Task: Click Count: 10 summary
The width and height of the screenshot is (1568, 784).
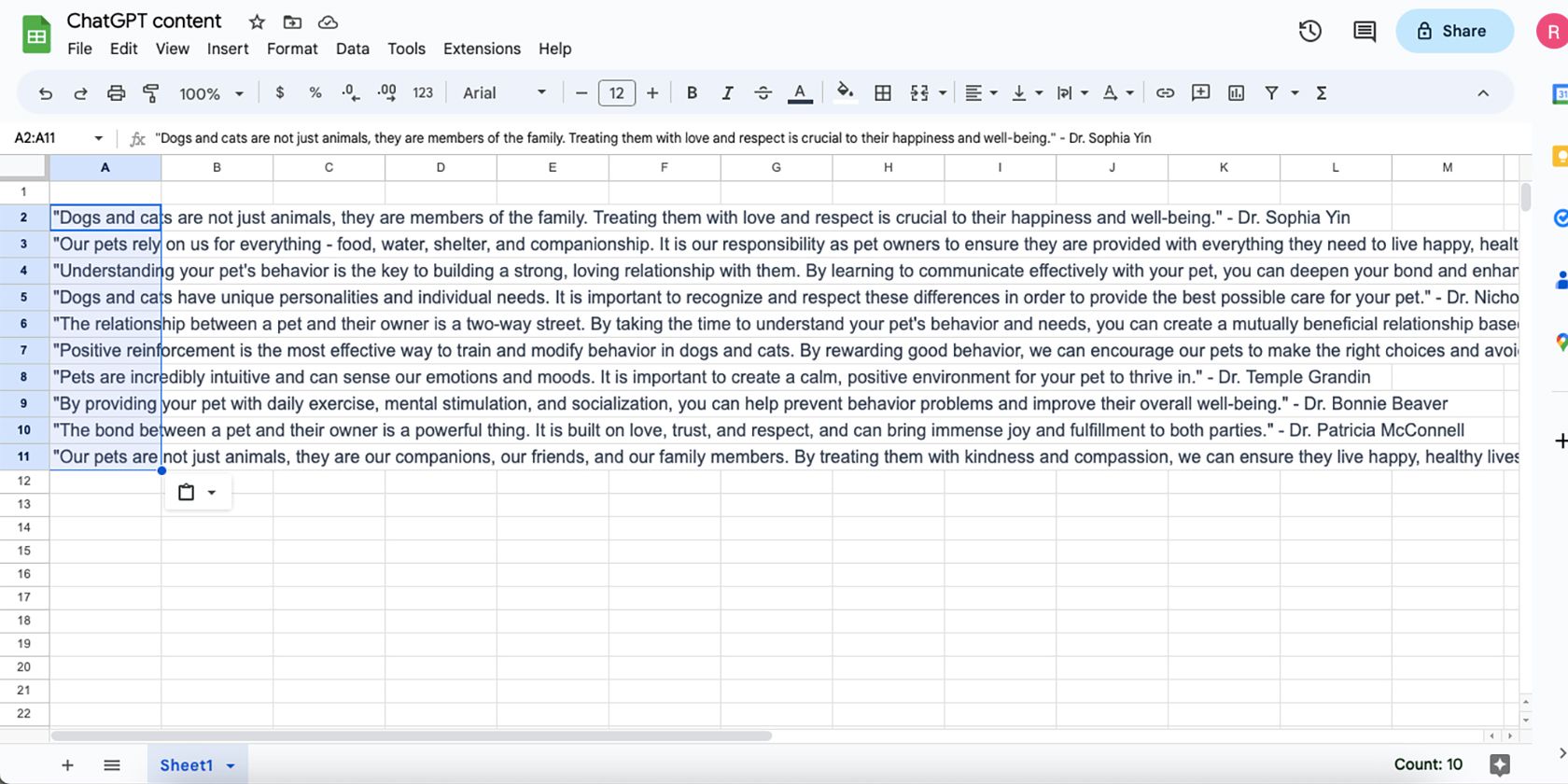Action: [x=1428, y=764]
